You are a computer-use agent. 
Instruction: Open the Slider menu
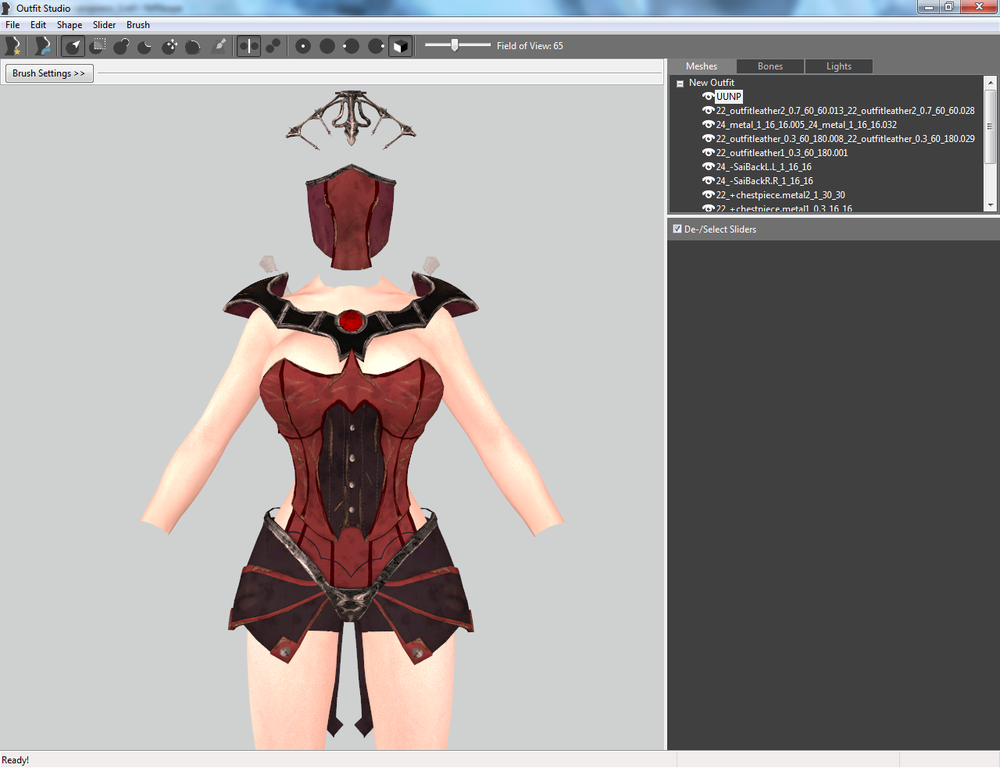point(104,25)
